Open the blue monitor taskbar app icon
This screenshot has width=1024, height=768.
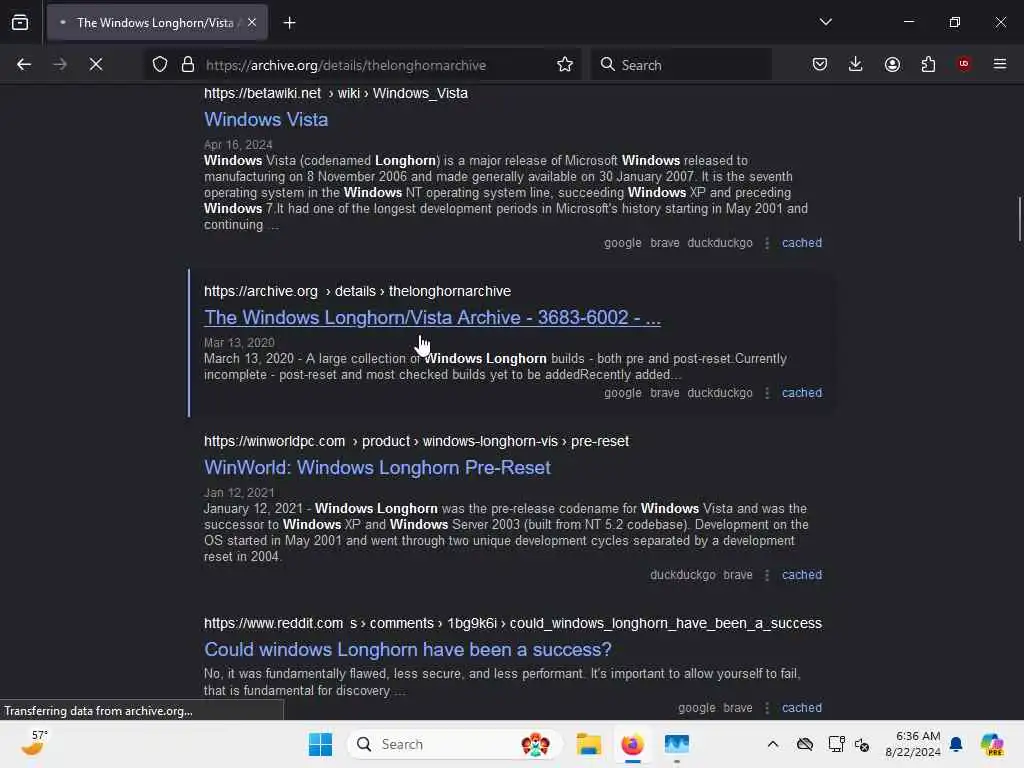[x=677, y=744]
